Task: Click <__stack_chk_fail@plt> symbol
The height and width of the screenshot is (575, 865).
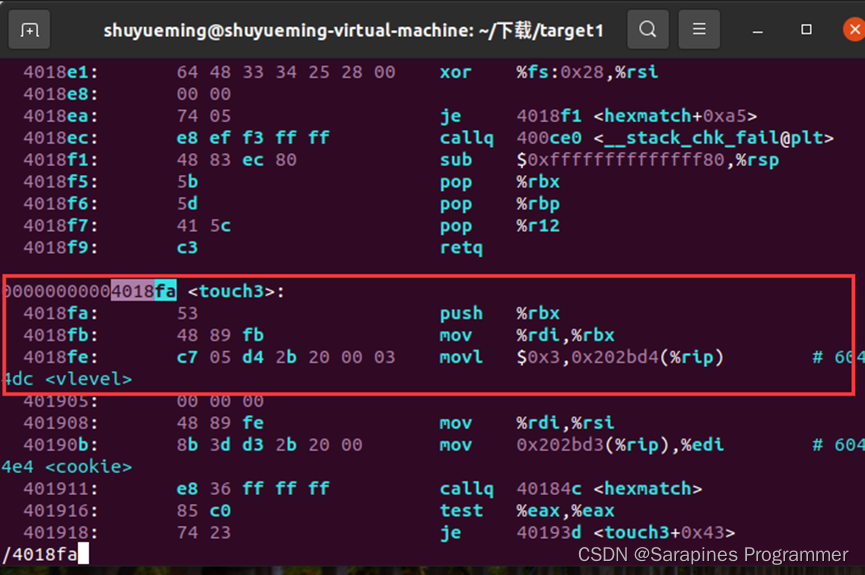Action: tap(713, 138)
